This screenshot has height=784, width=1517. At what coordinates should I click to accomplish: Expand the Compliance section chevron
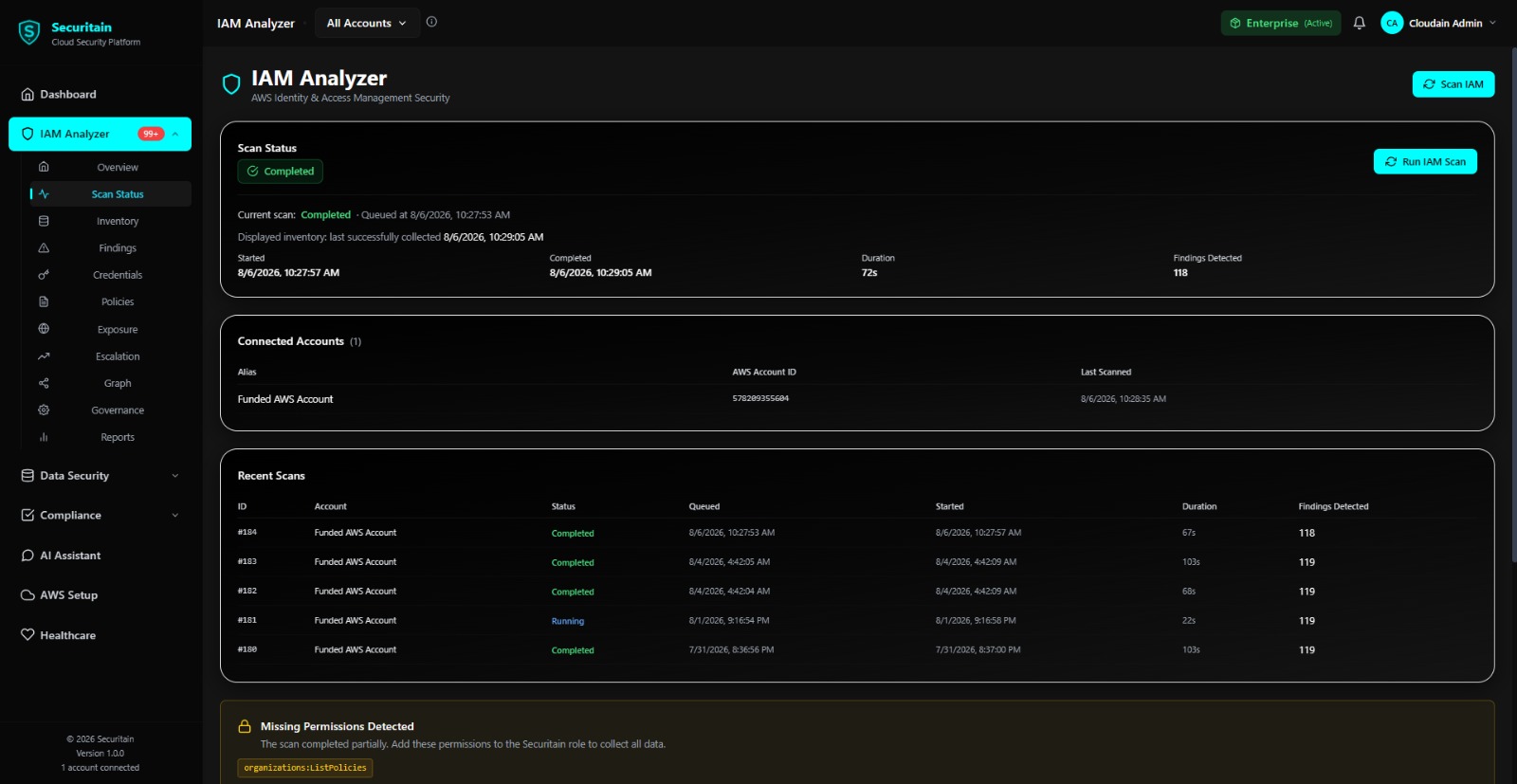pos(175,516)
